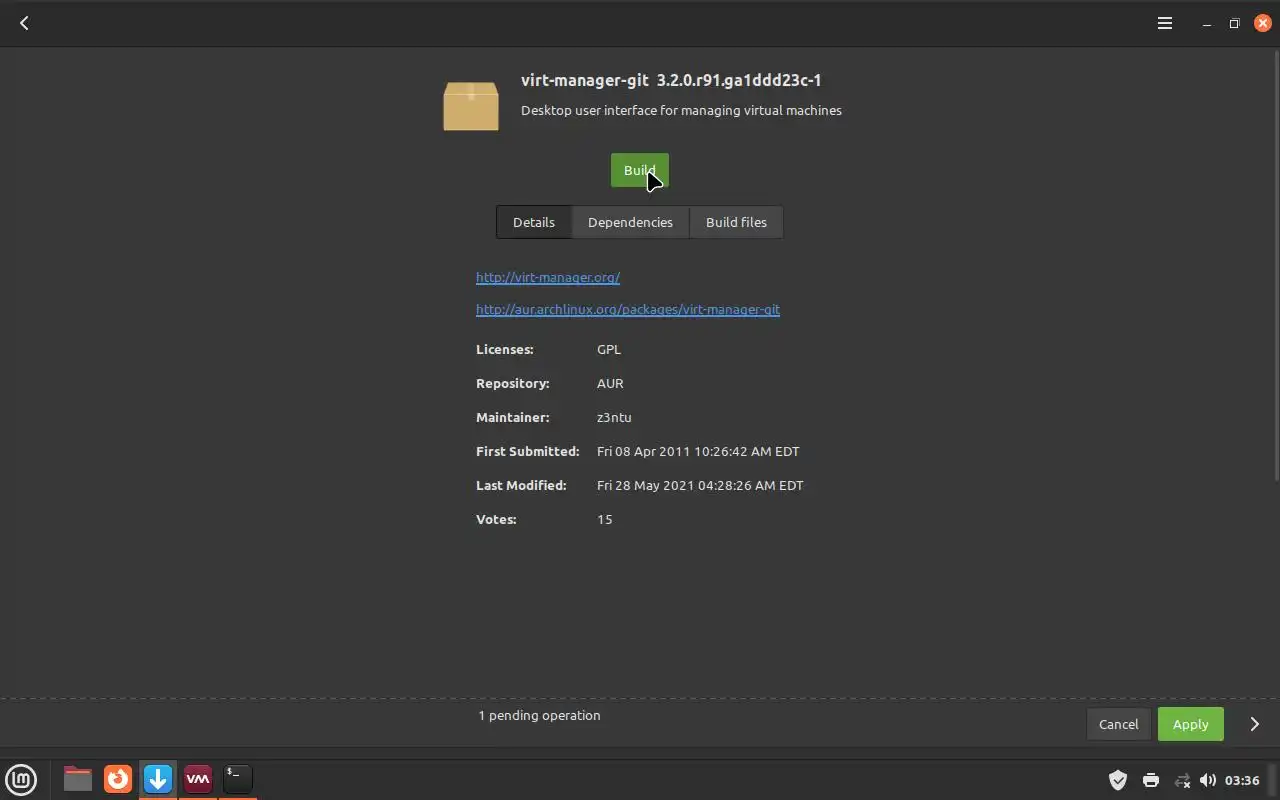This screenshot has width=1280, height=800.
Task: Open the Build files tab
Action: click(x=736, y=222)
